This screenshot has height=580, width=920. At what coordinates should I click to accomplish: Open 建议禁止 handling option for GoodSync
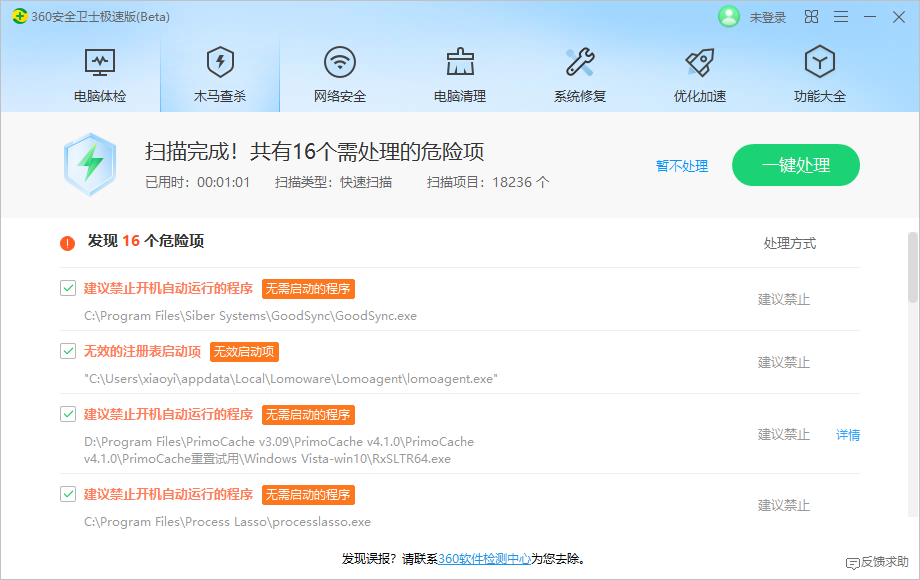[783, 299]
